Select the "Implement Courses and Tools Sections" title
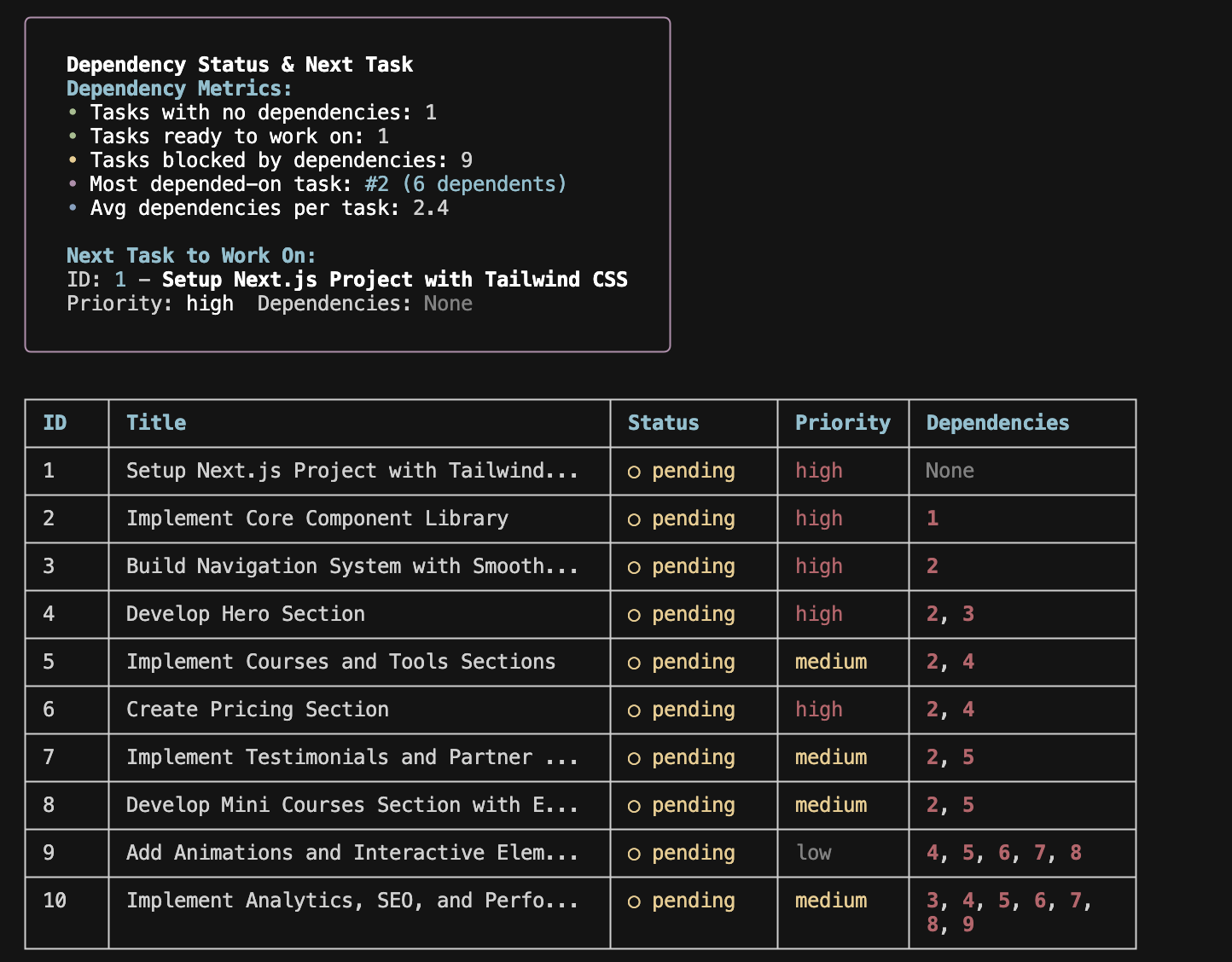Screen dimensions: 1232x962 (x=340, y=662)
